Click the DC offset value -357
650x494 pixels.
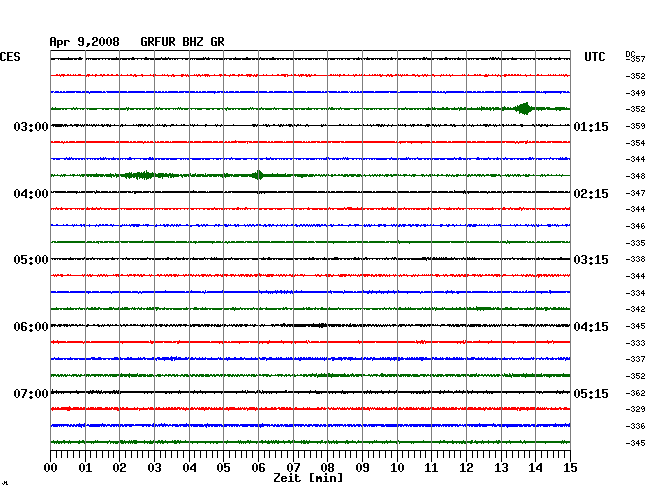pos(635,59)
